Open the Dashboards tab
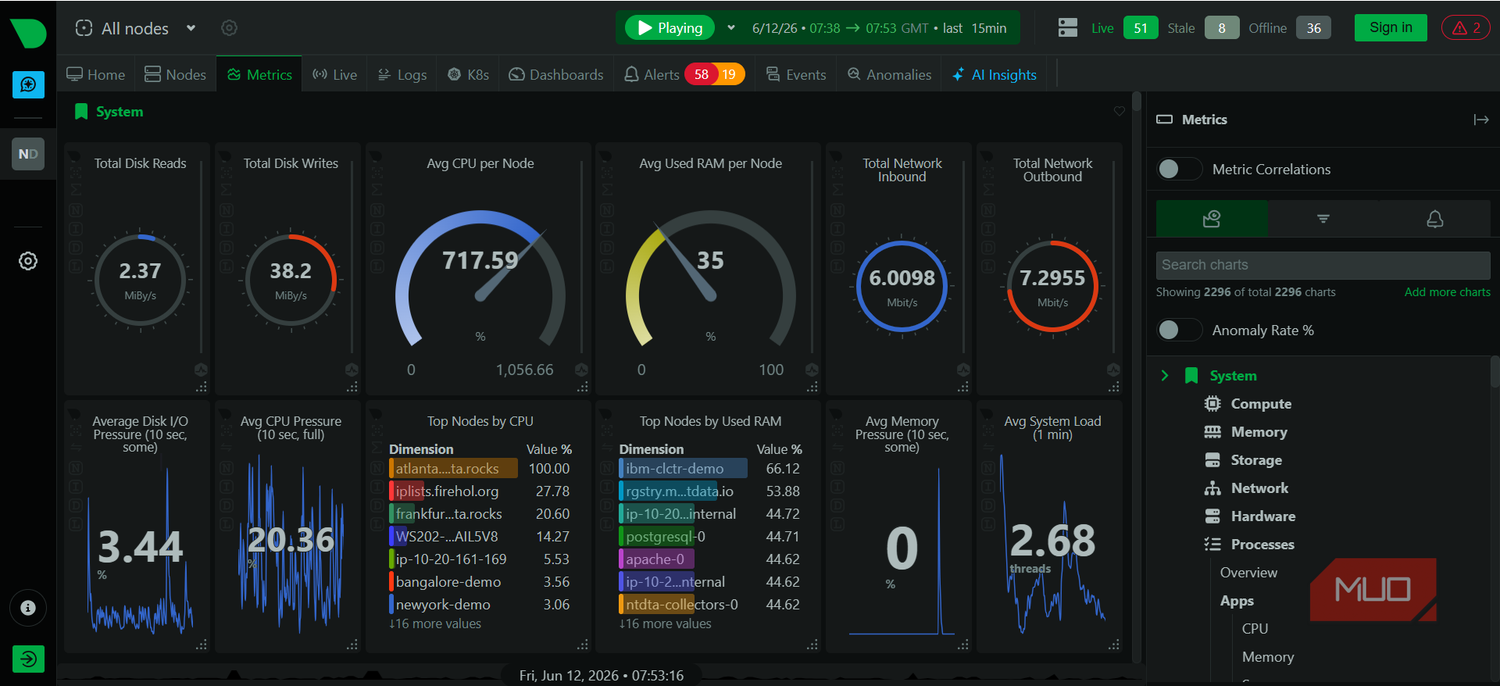Screen dimensions: 1500x686 [x=556, y=74]
